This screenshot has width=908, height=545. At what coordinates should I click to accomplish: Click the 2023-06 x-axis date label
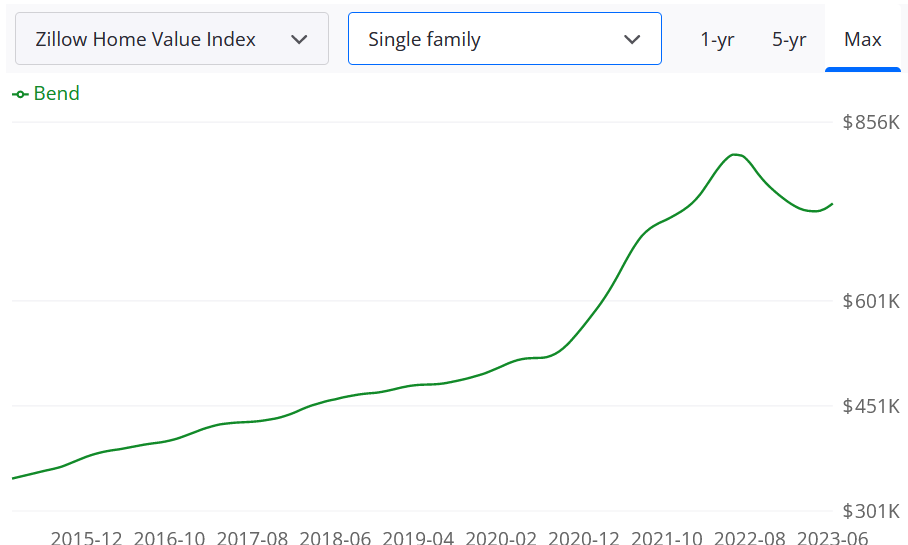(833, 538)
